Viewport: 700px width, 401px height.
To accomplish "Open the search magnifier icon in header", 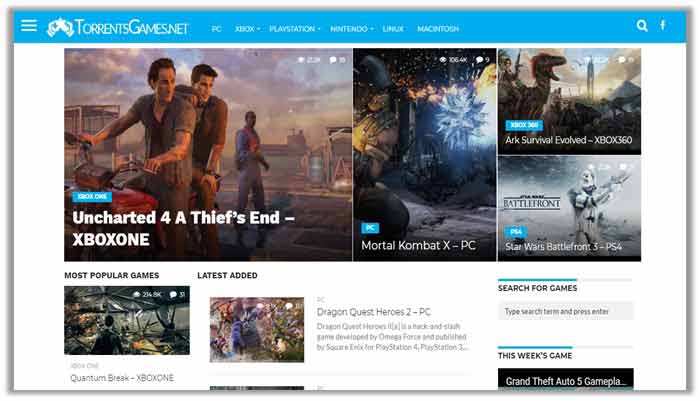I will coord(642,26).
